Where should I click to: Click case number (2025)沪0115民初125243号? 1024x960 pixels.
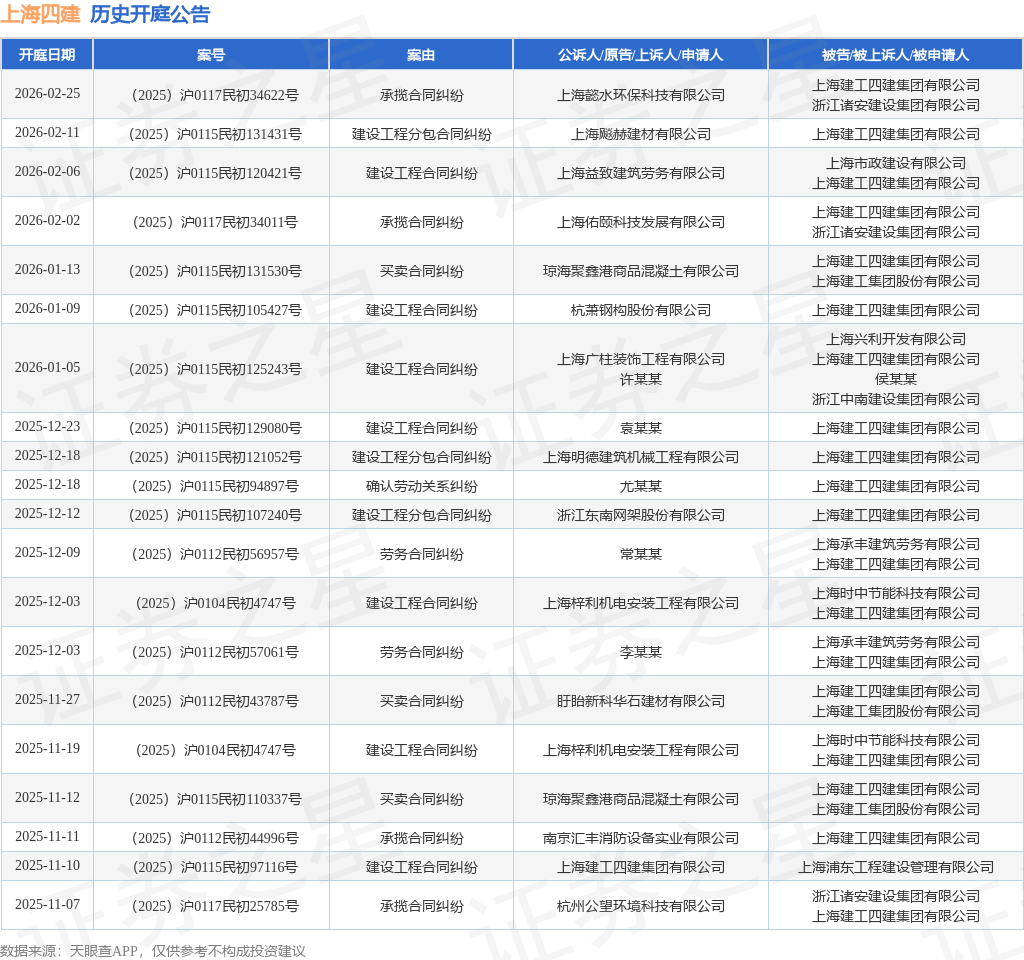click(x=215, y=369)
